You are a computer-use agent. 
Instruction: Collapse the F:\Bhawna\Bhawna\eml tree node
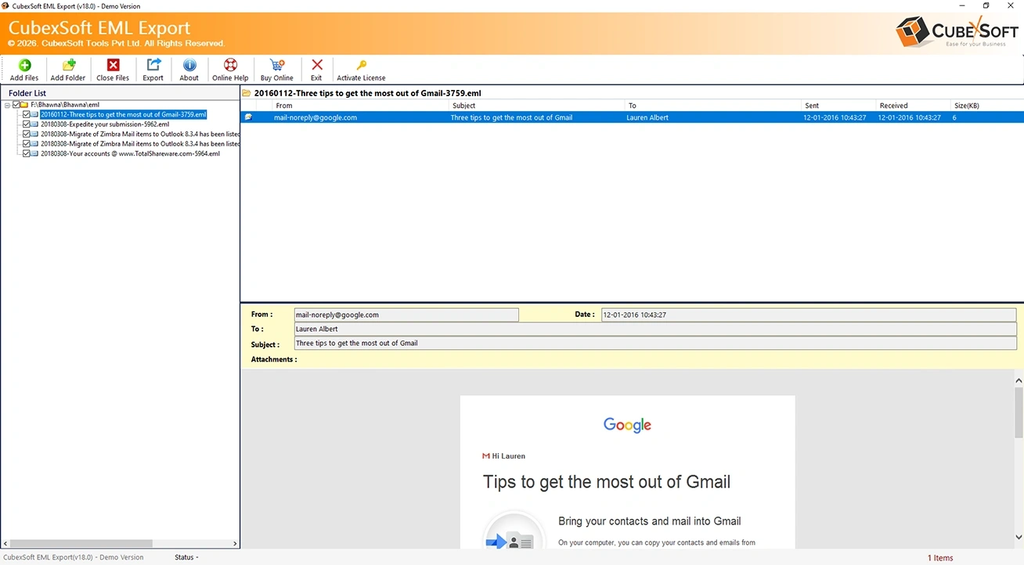click(x=7, y=105)
